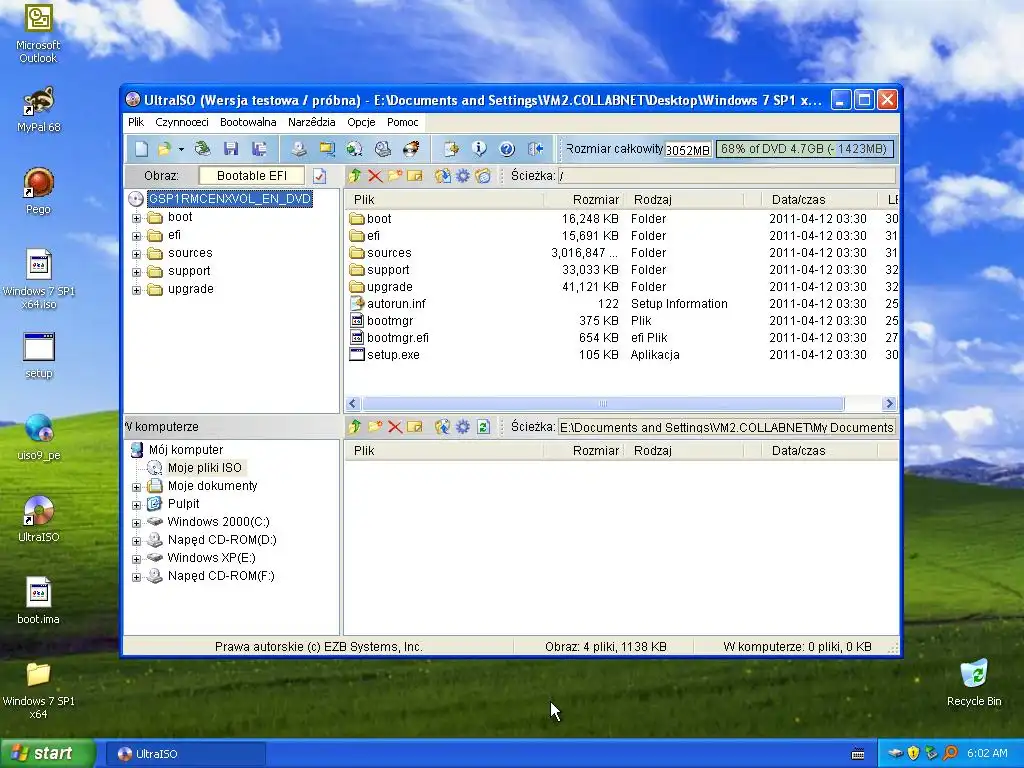Click Refresh icon in local toolbar
Image resolution: width=1024 pixels, height=768 pixels.
click(x=483, y=426)
